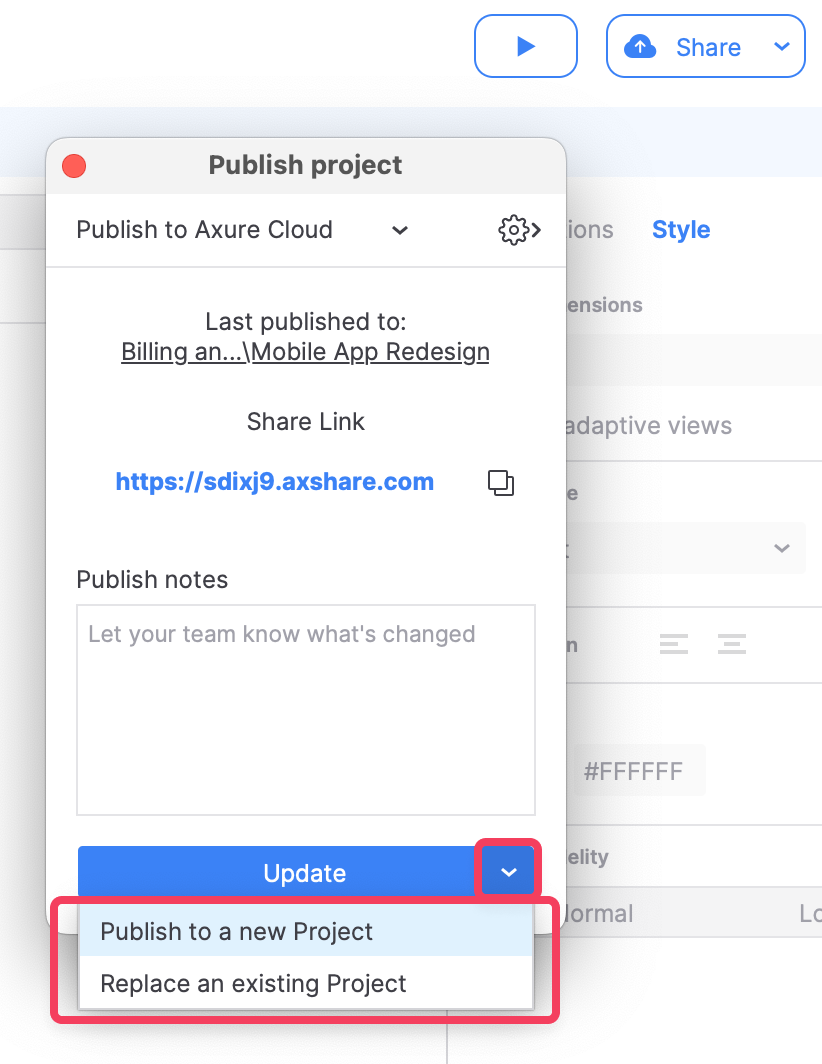Open publish settings gear icon

519,230
